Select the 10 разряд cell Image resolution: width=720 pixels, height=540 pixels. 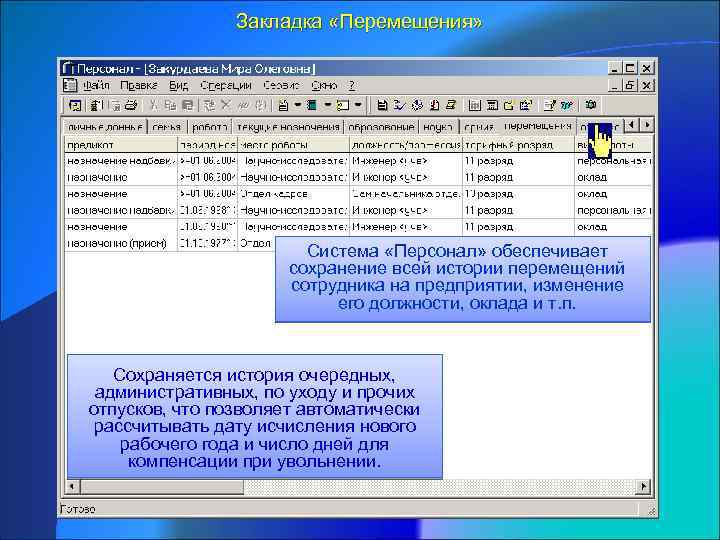coord(518,194)
